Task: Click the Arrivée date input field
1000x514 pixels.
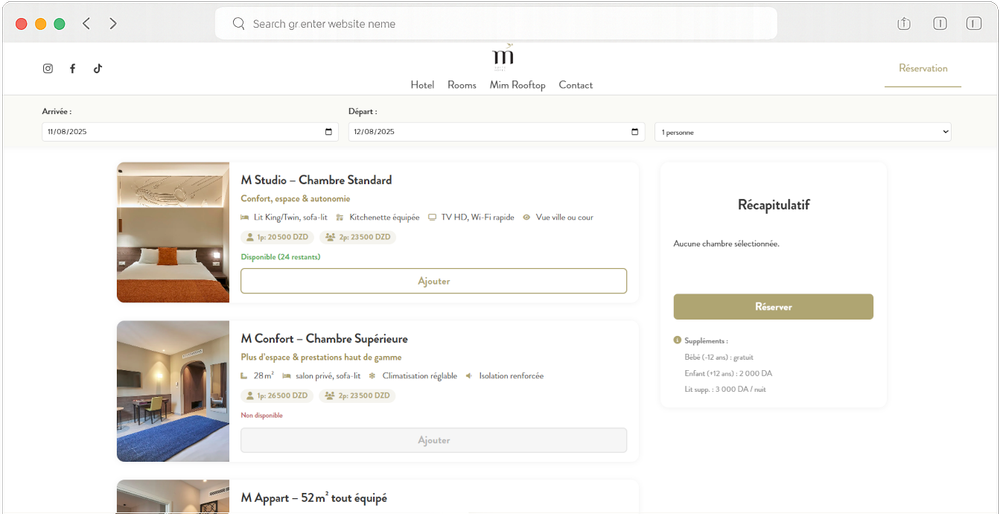Action: click(190, 132)
